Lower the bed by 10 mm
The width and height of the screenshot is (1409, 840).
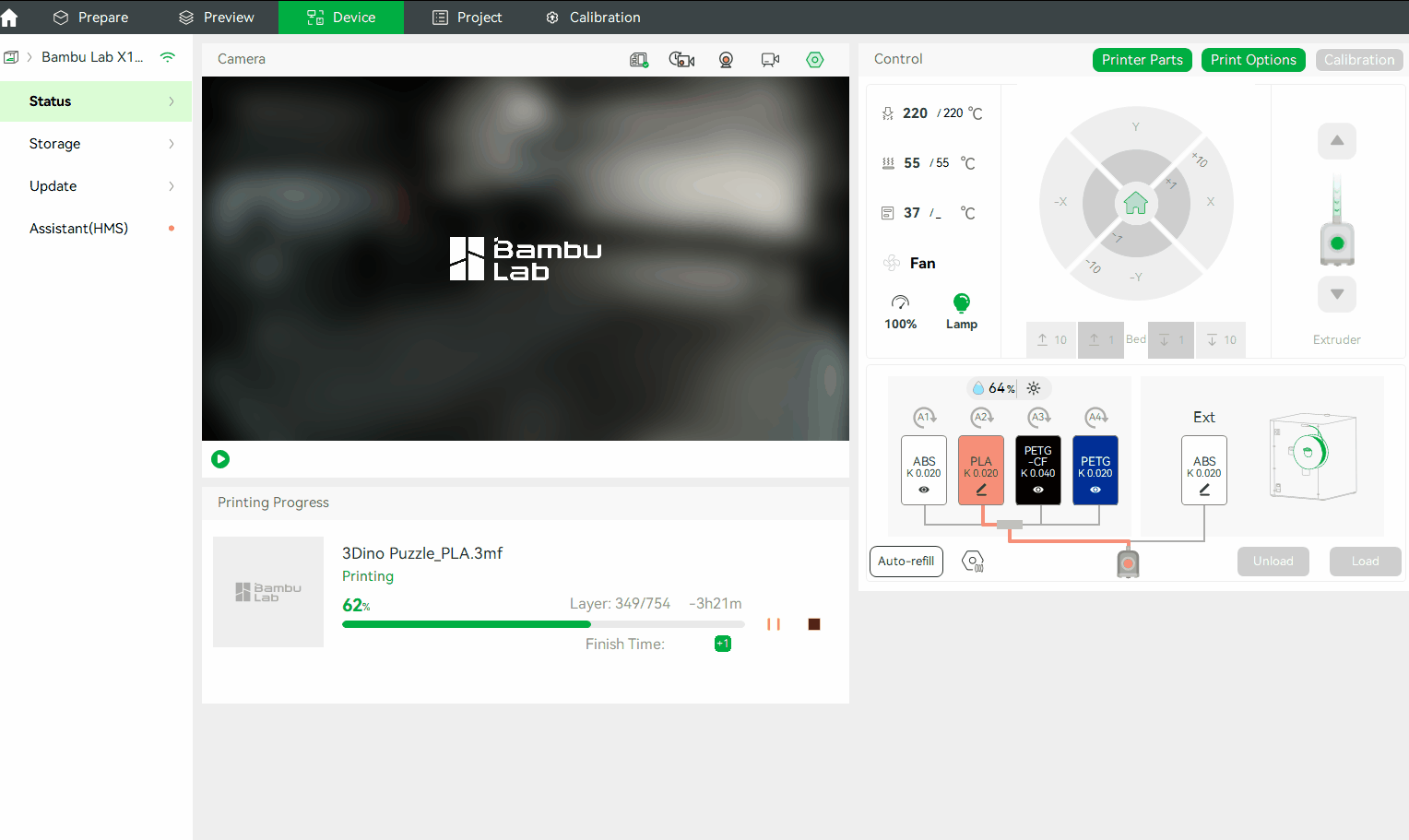(x=1221, y=340)
